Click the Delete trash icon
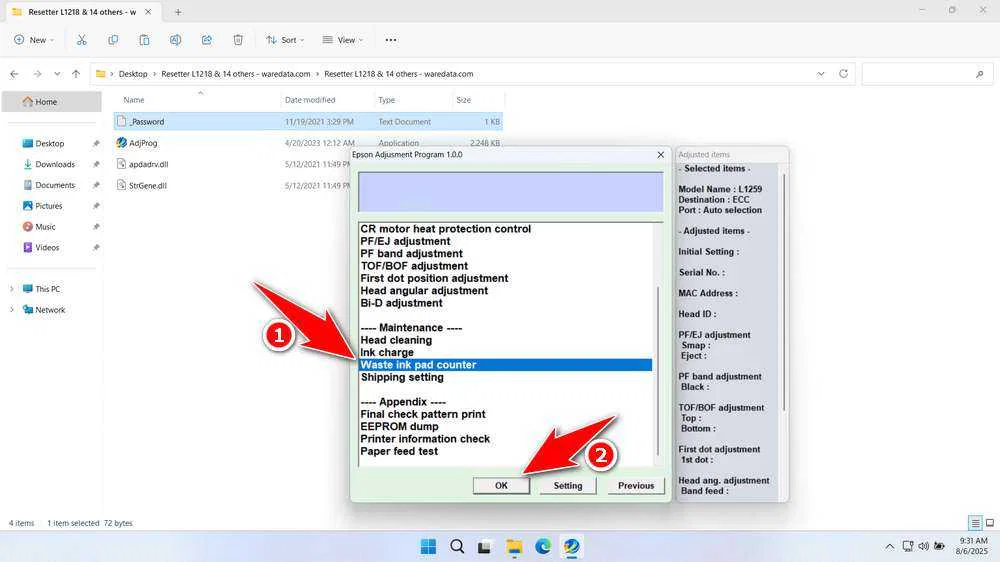This screenshot has width=1000, height=562. click(x=238, y=40)
